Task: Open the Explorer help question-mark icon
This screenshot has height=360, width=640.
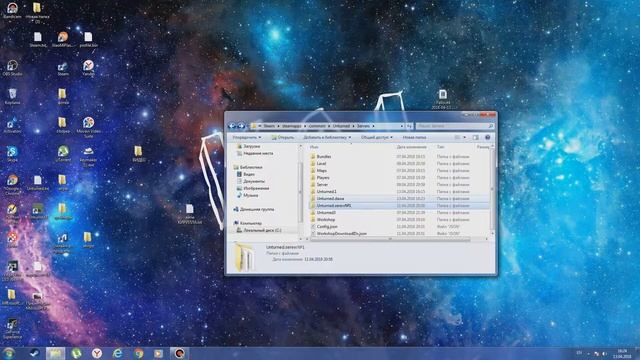Action: [487, 138]
